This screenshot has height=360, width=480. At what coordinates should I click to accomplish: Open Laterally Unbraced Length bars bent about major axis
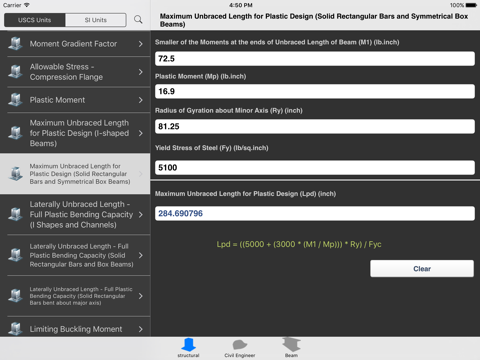point(75,296)
